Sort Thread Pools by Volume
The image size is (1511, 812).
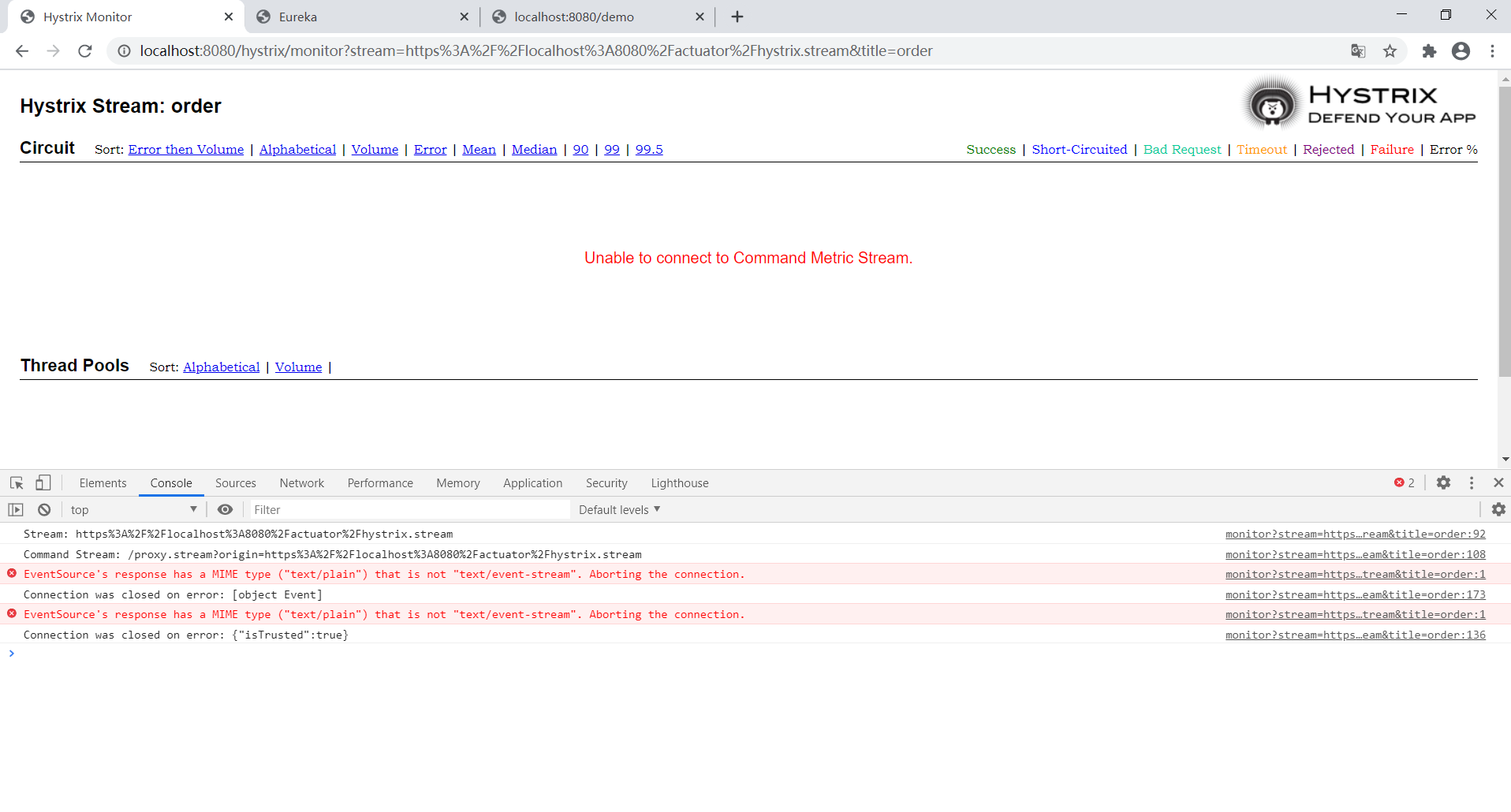pos(298,367)
